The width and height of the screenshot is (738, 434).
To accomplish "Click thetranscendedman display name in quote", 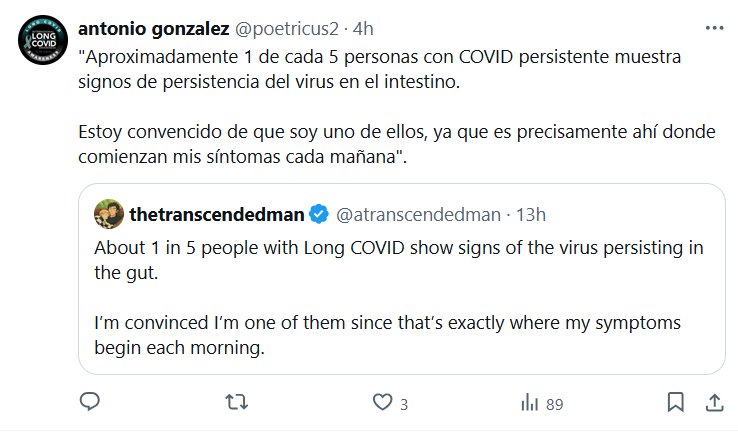I will click(216, 213).
